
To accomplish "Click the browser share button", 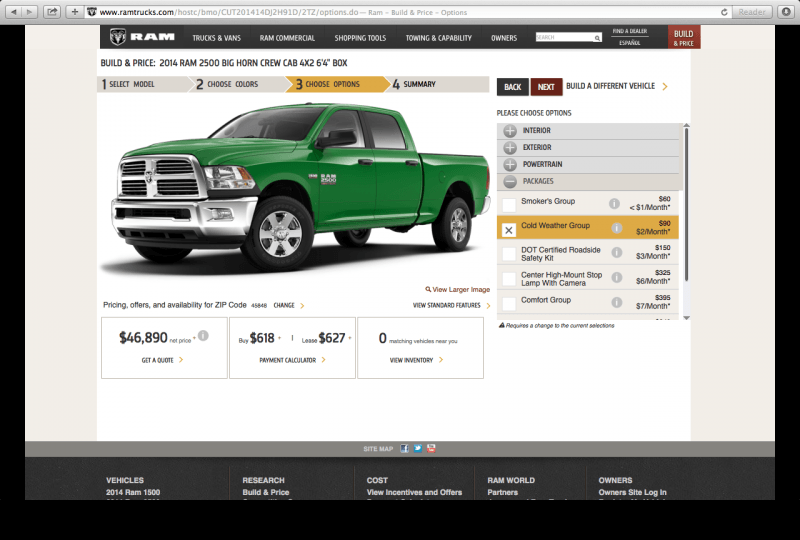I will (52, 12).
